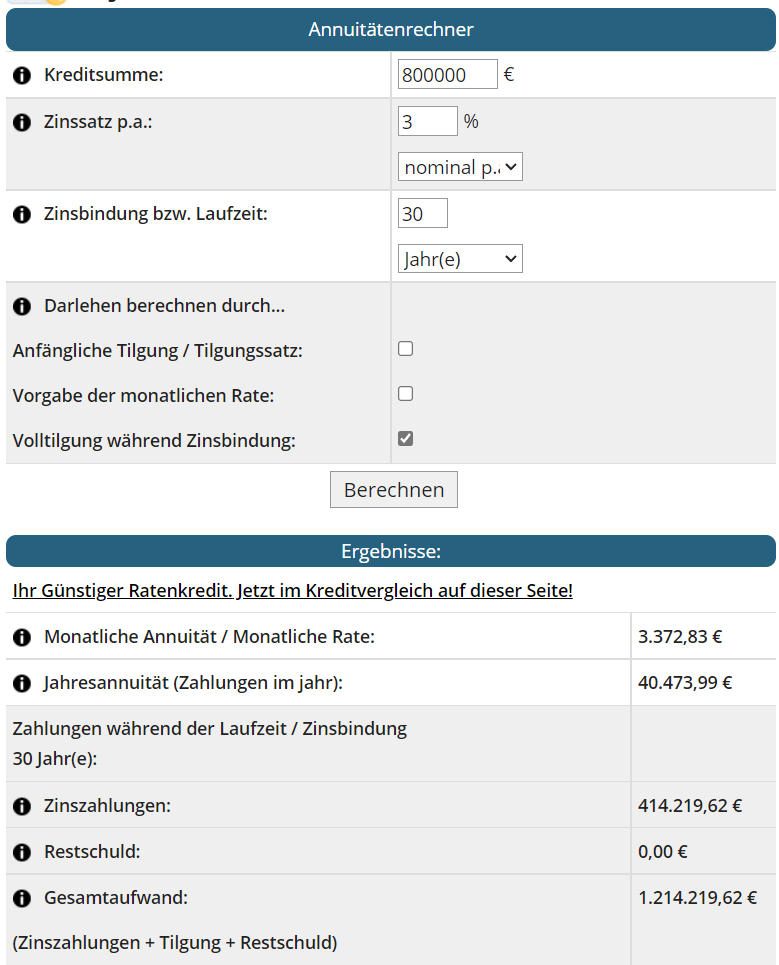Open the nominal p.a. interest type dropdown
This screenshot has width=779, height=965.
(x=460, y=167)
